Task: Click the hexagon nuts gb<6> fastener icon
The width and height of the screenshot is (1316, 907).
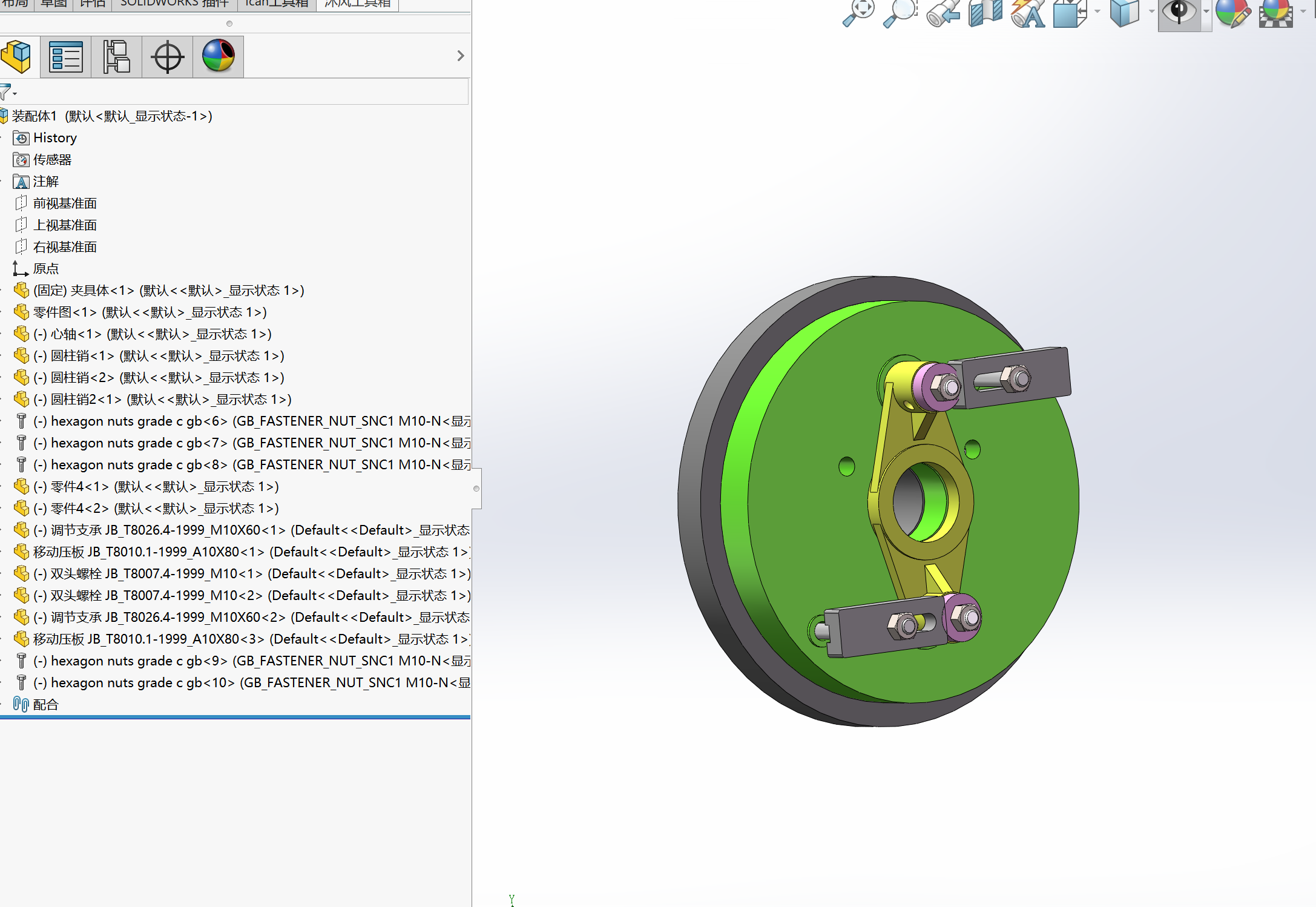Action: coord(21,421)
